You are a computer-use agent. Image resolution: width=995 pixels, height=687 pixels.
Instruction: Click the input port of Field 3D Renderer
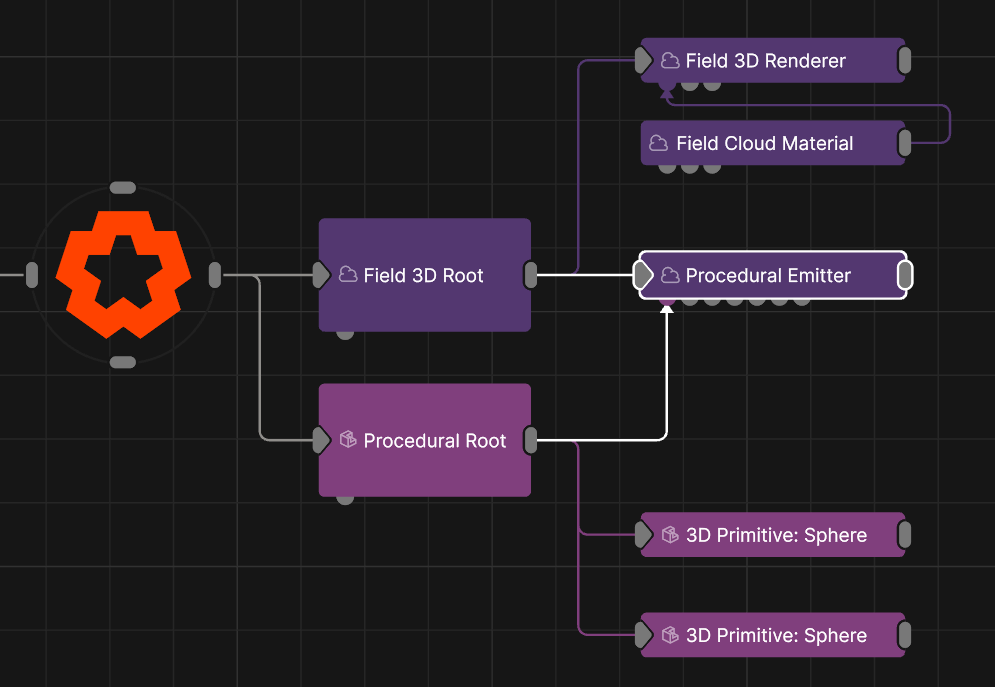click(644, 61)
